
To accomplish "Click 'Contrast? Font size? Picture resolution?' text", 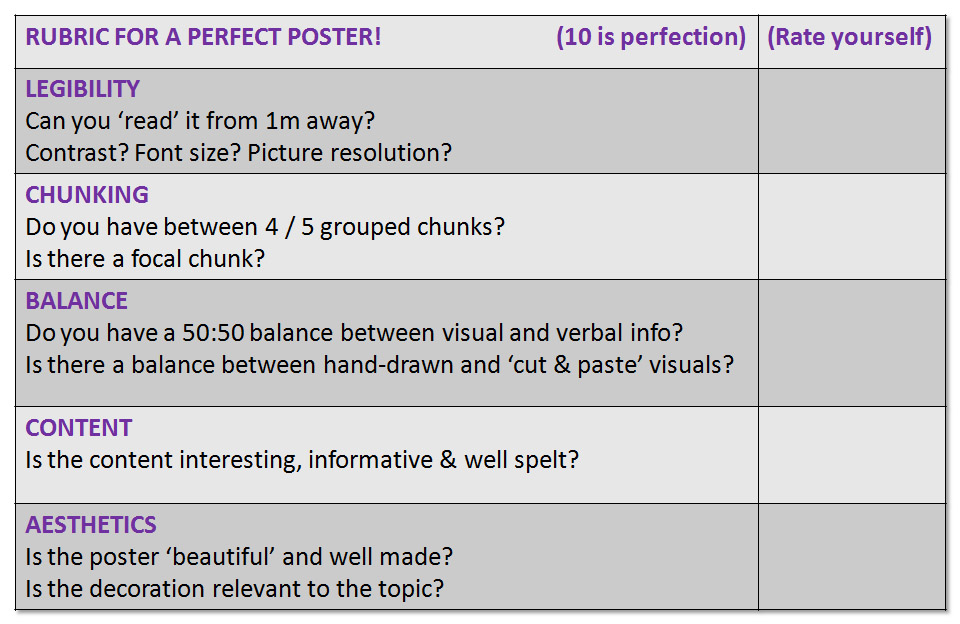I will (238, 152).
